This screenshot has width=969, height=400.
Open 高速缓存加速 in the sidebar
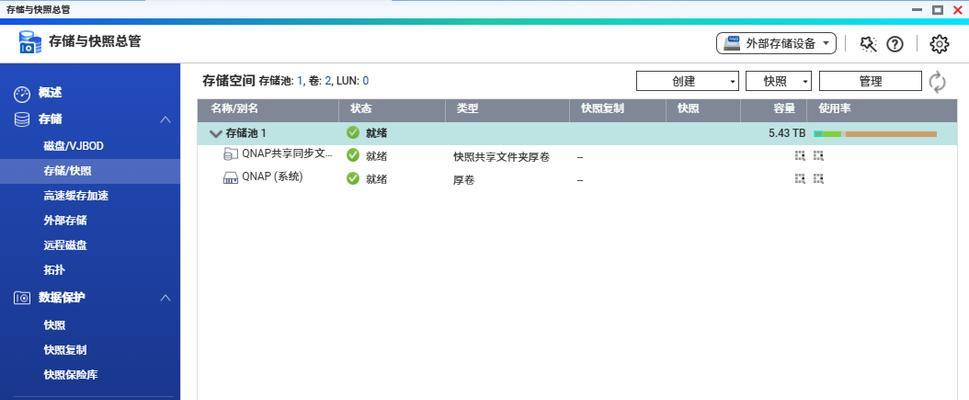pyautogui.click(x=76, y=196)
